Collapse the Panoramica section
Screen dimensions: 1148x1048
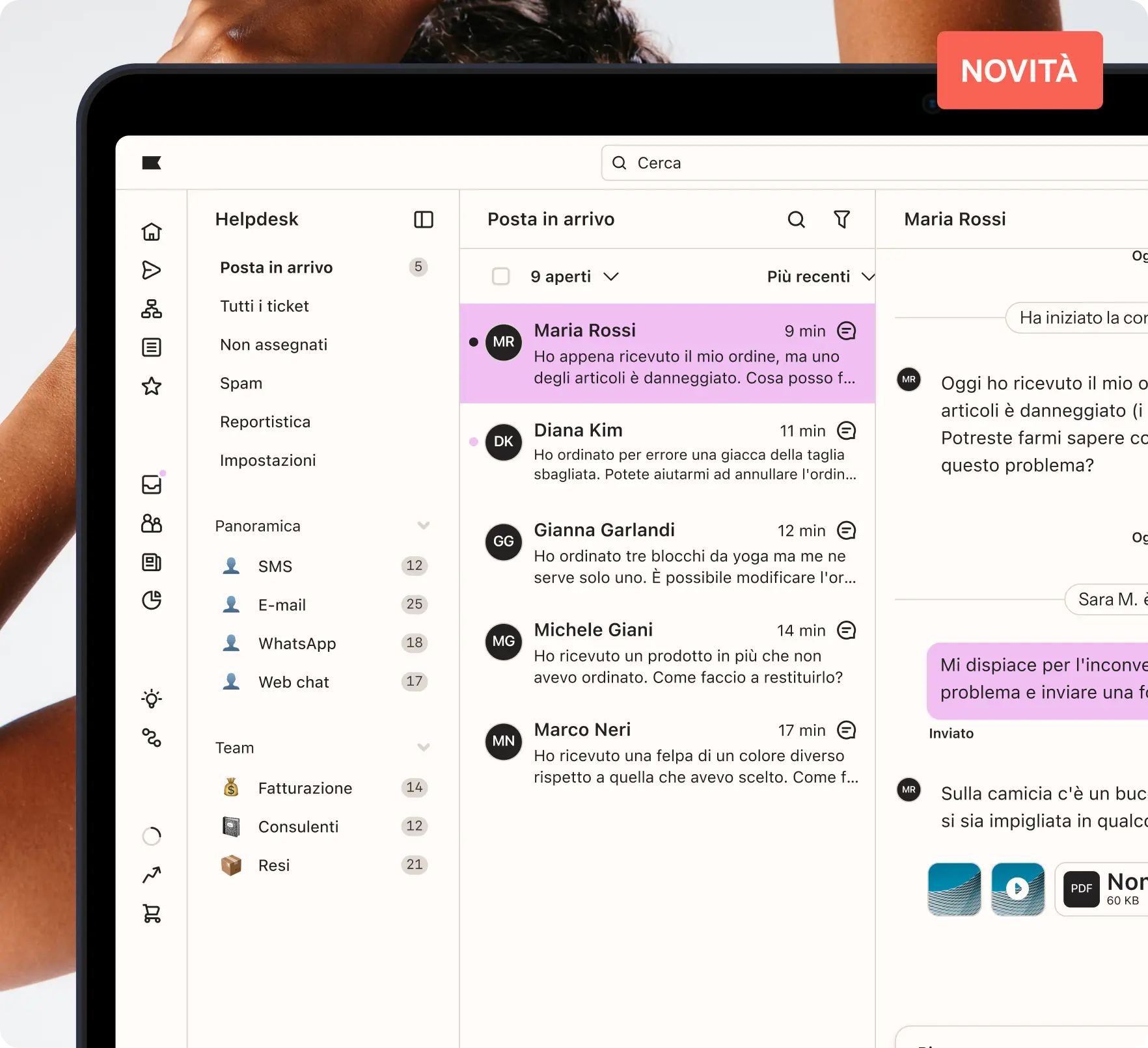(x=424, y=526)
